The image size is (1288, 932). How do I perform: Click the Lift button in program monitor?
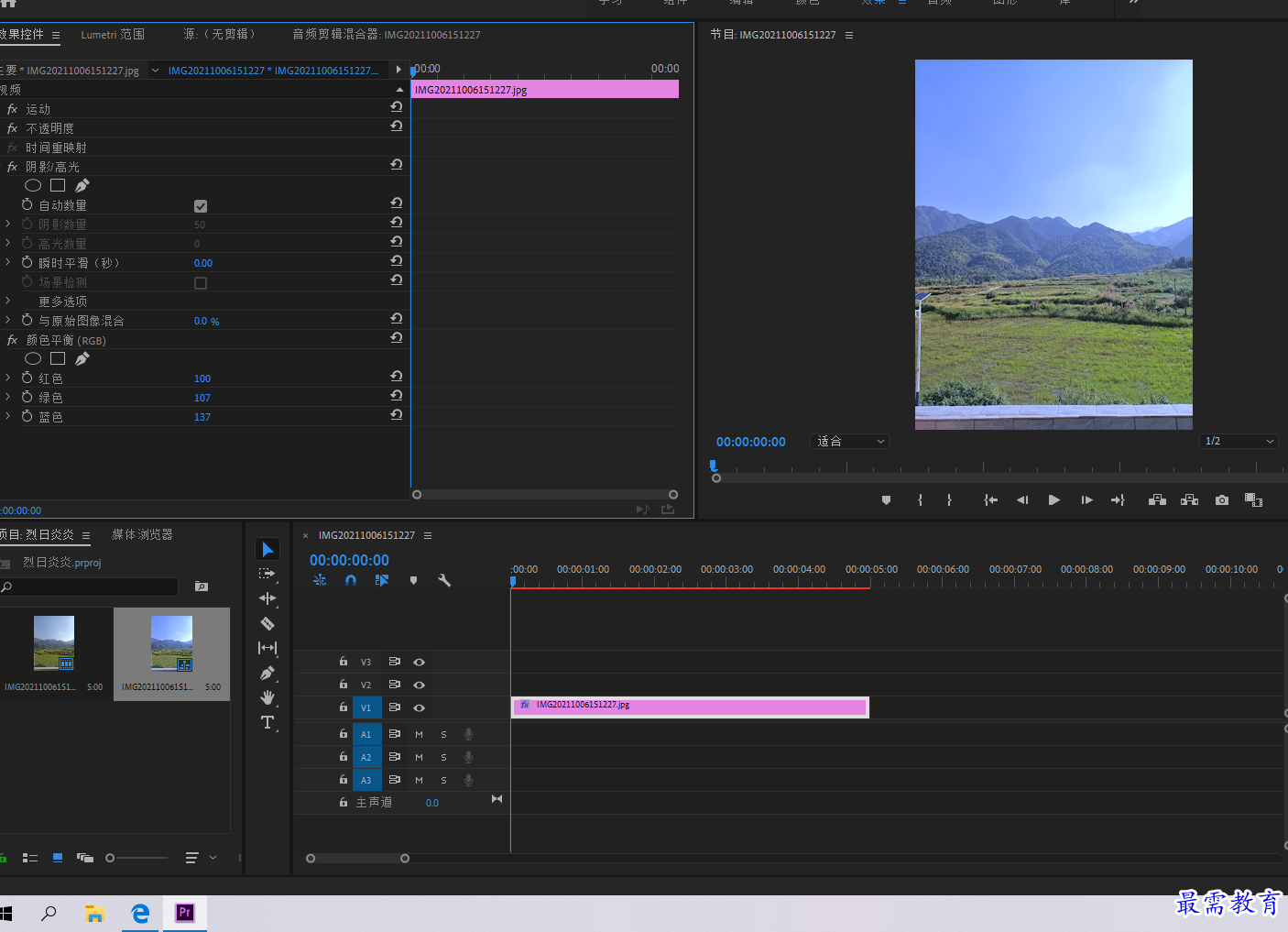tap(1157, 500)
